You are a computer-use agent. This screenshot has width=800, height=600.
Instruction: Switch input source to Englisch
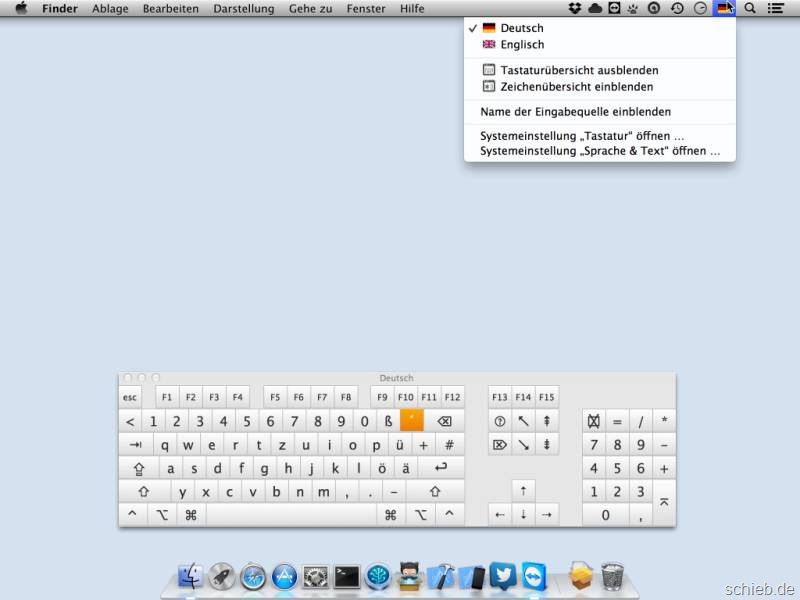point(522,44)
